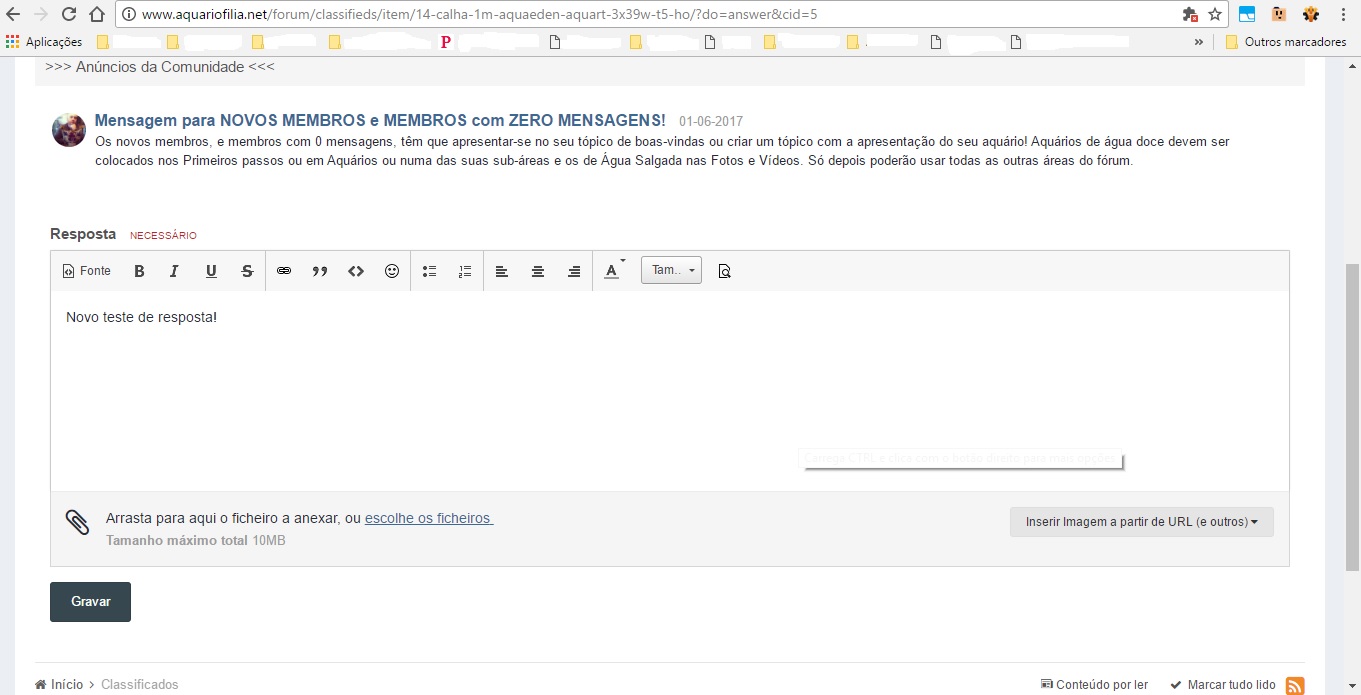
Task: Preview the reply with the magnifier icon
Action: (x=725, y=271)
